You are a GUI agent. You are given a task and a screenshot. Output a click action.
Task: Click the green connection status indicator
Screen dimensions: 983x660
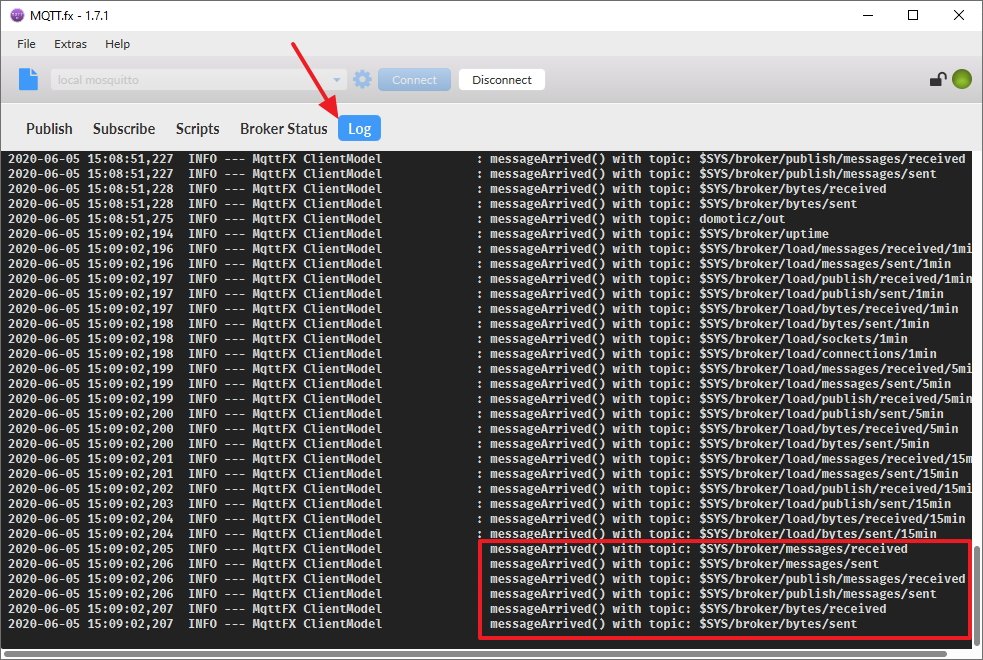point(961,80)
